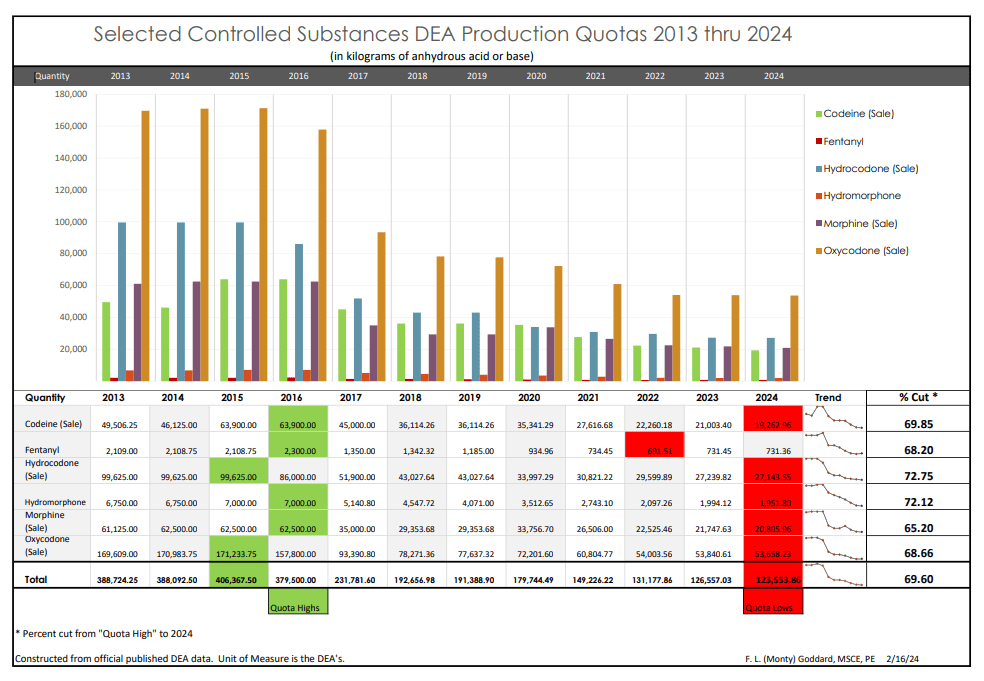
Task: Select the Hydrocodone (Sale) blue legend marker
Action: 819,169
